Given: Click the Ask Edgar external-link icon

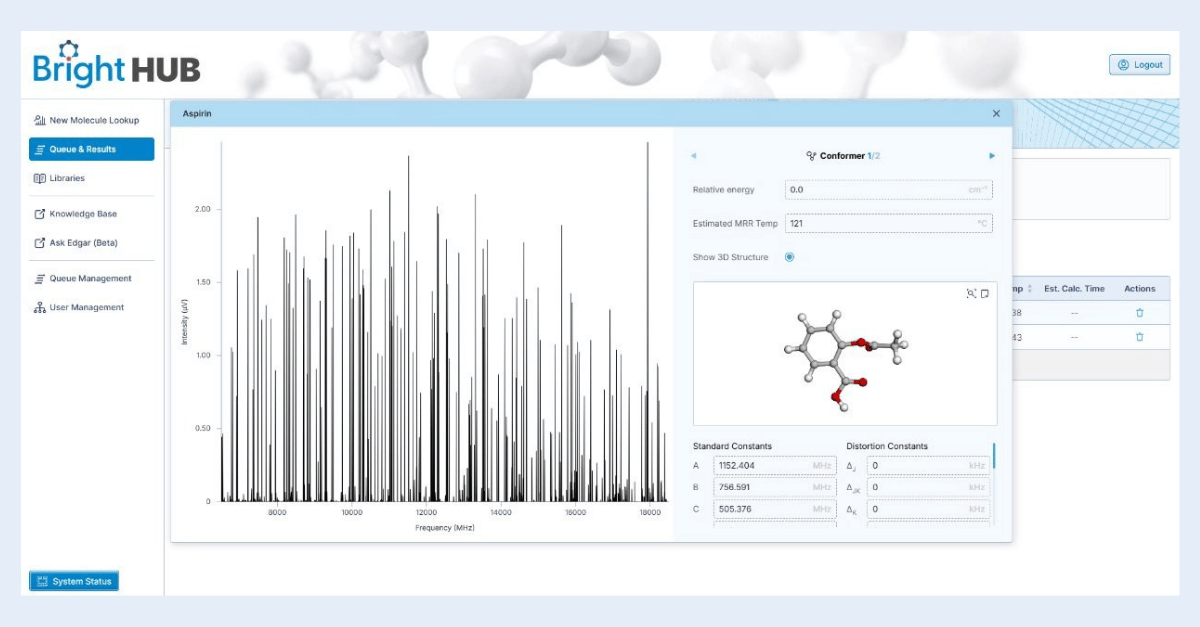Looking at the screenshot, I should click(40, 243).
